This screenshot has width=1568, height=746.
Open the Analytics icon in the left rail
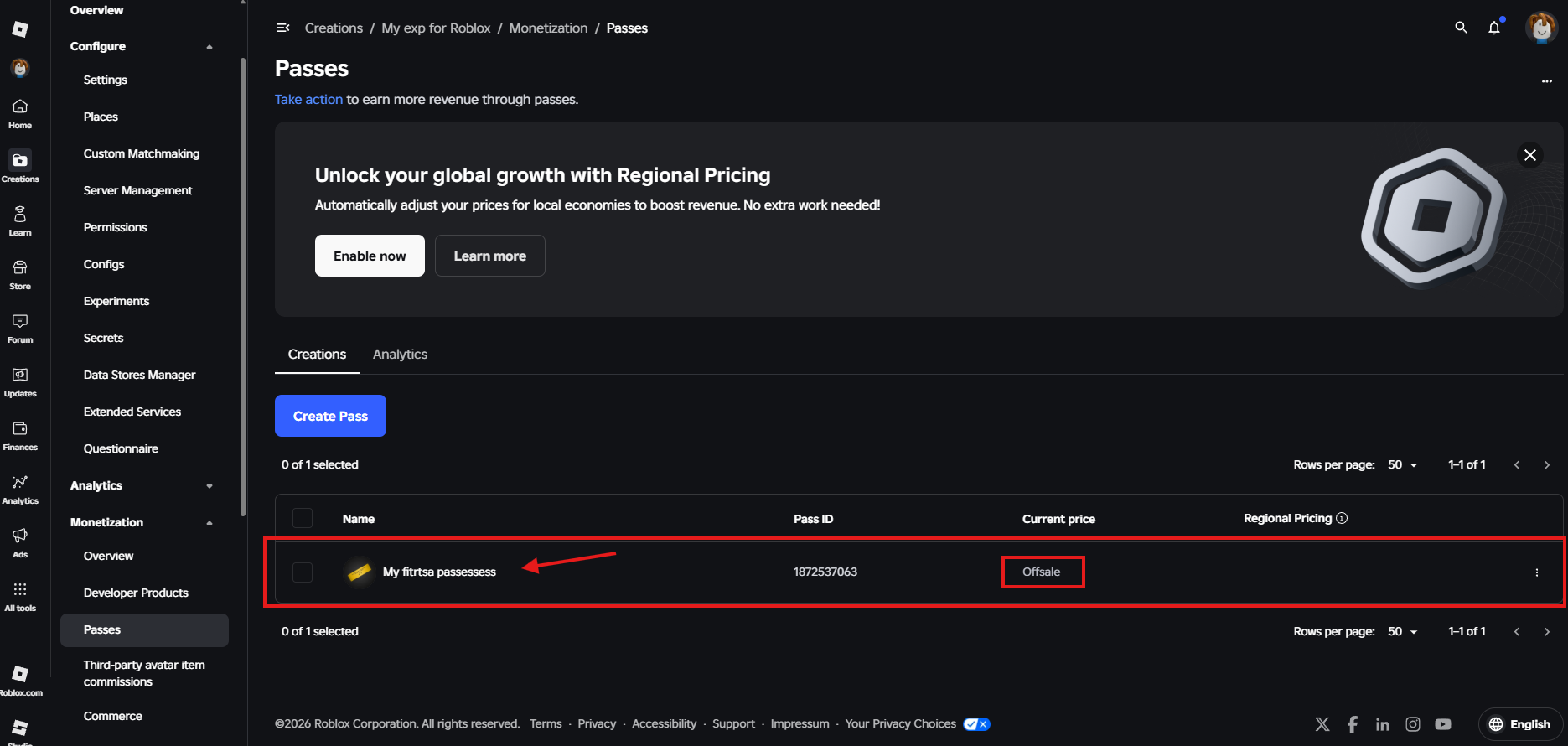[20, 489]
